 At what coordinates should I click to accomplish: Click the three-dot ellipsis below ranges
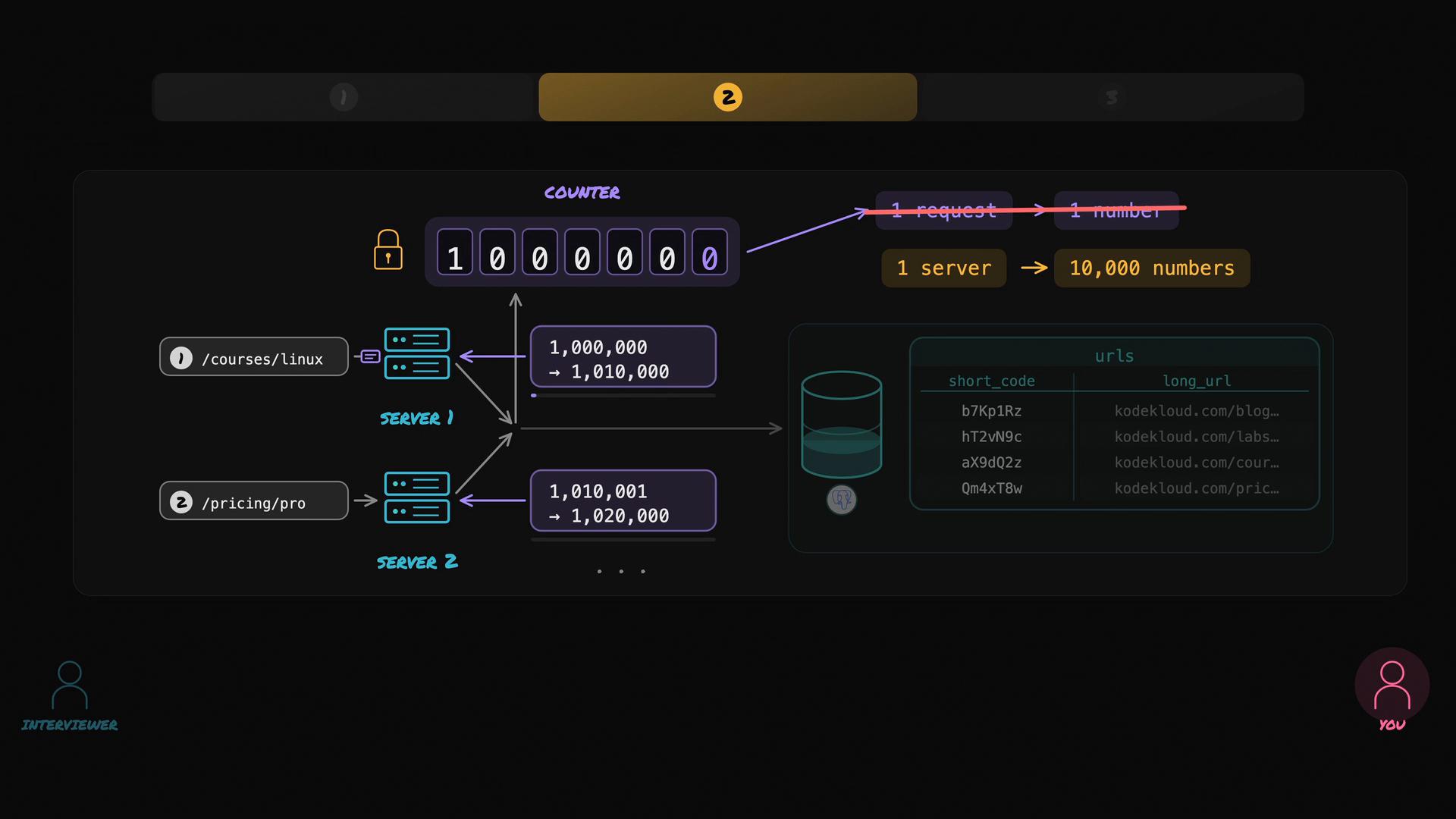tap(621, 571)
